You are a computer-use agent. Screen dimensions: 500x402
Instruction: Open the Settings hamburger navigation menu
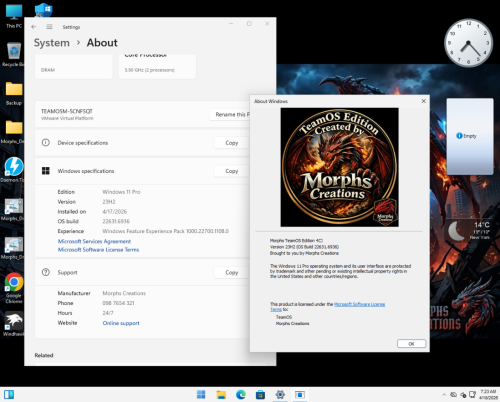point(49,27)
